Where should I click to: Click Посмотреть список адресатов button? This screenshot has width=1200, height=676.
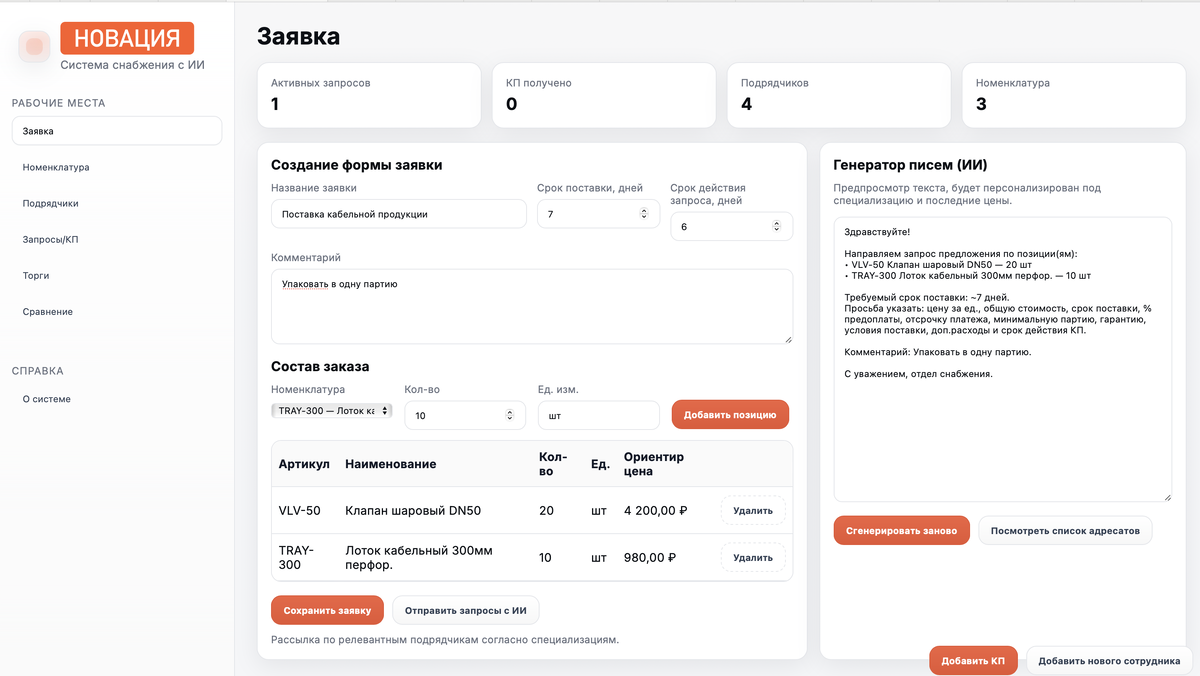click(x=1065, y=531)
